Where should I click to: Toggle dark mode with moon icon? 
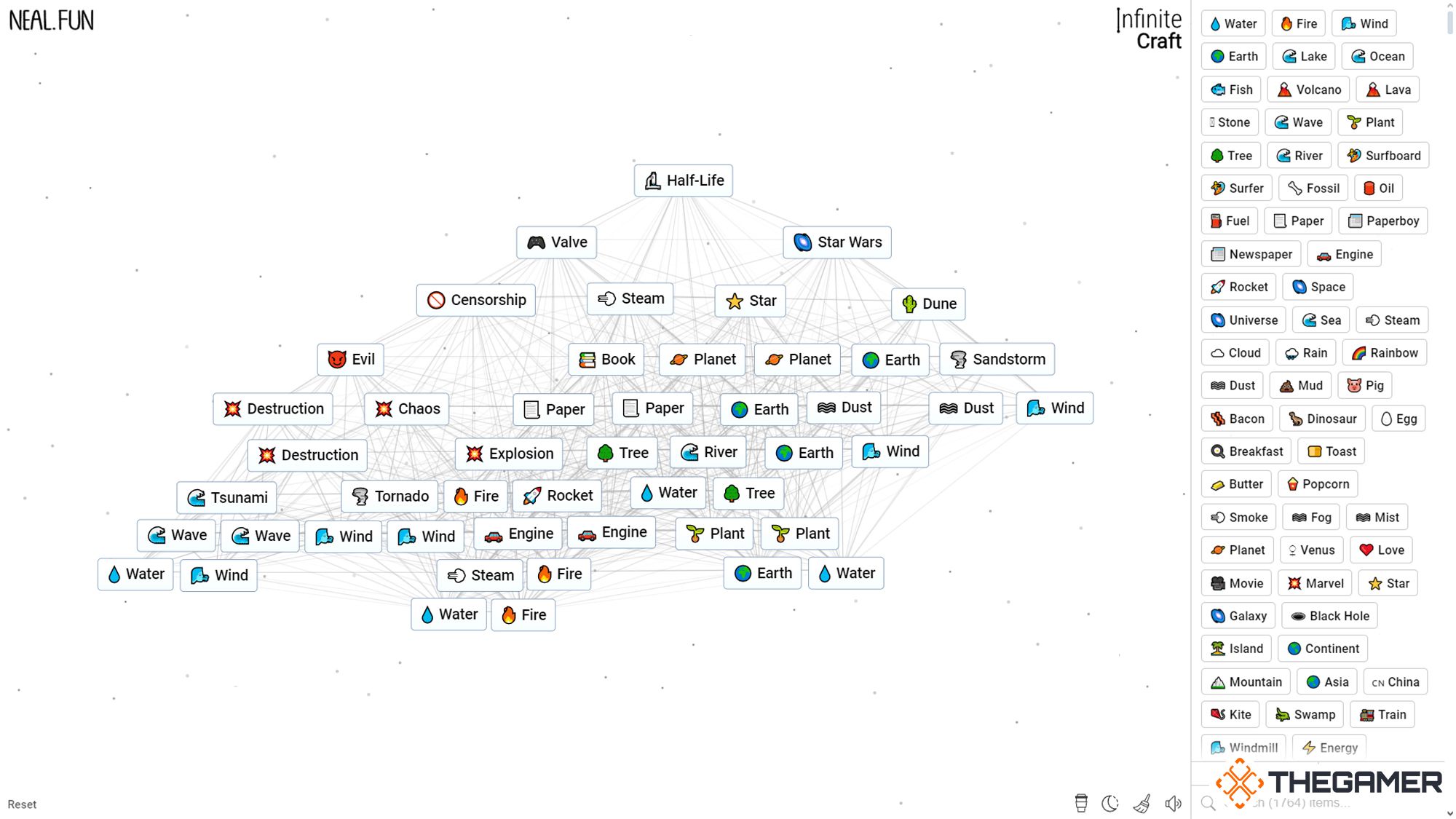click(x=1111, y=803)
